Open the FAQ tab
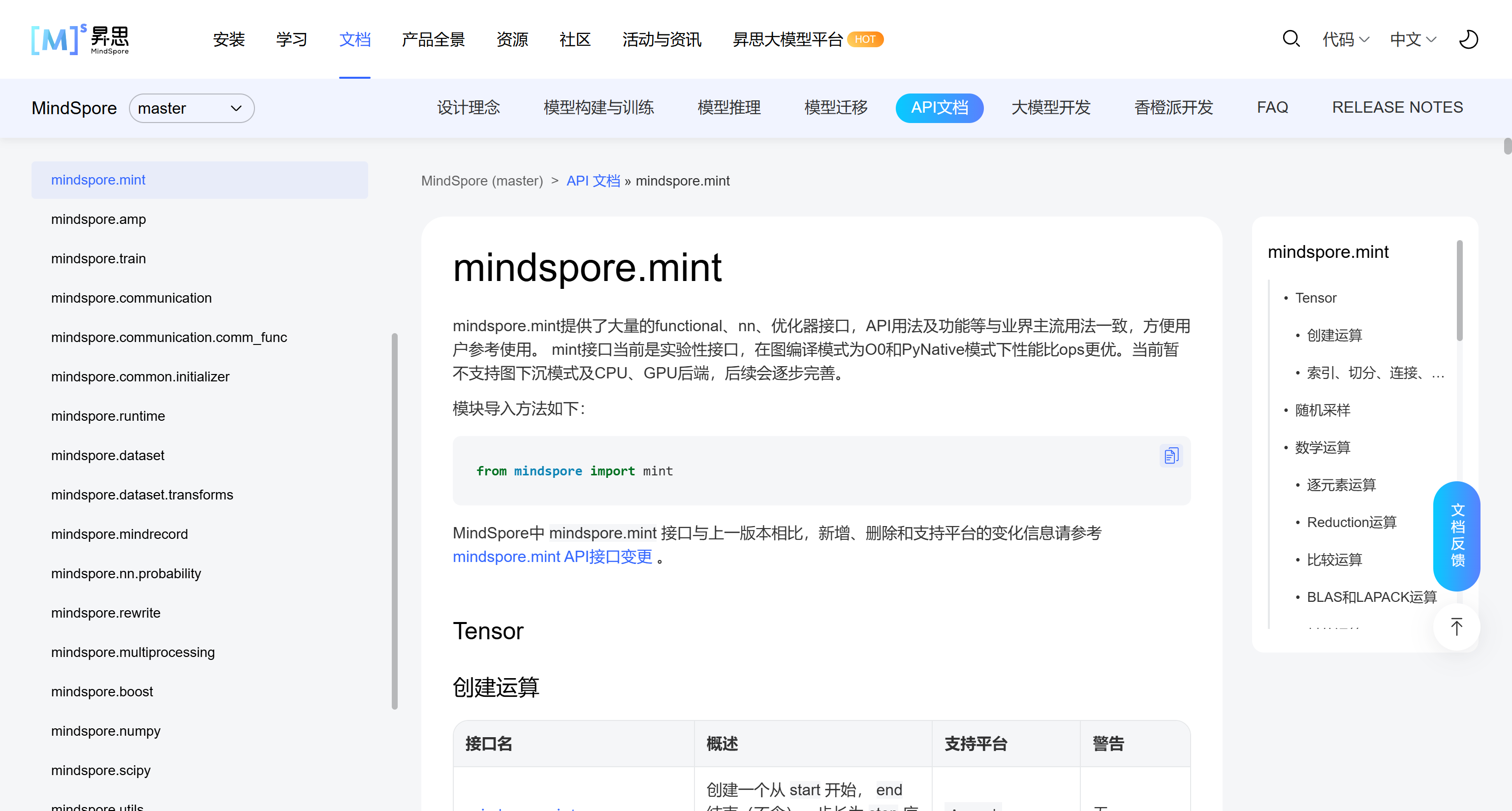 [1272, 107]
